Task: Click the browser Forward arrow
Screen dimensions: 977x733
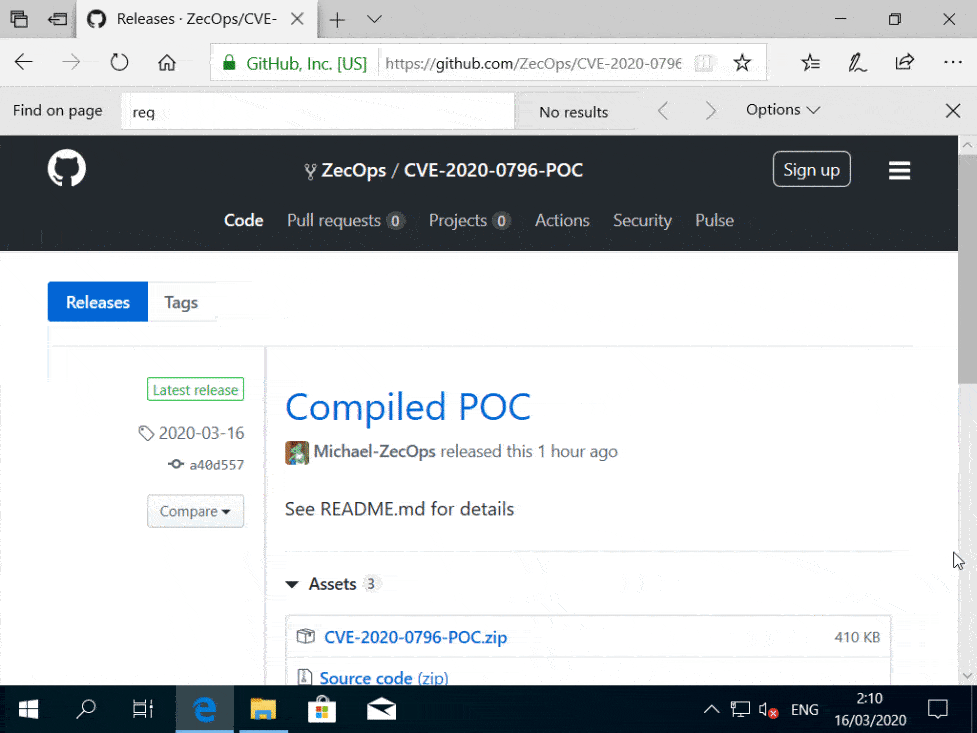Action: tap(71, 62)
